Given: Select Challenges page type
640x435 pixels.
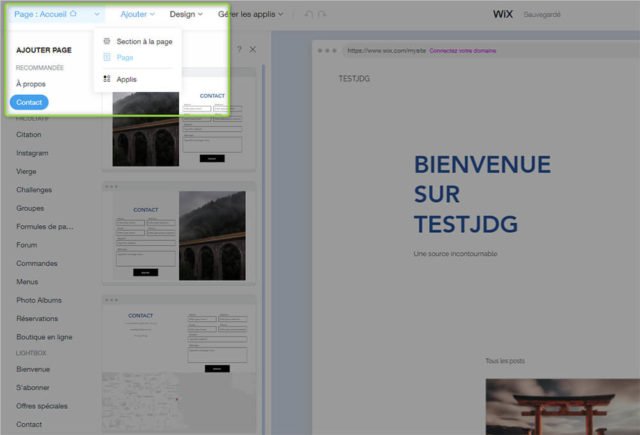Looking at the screenshot, I should 34,190.
